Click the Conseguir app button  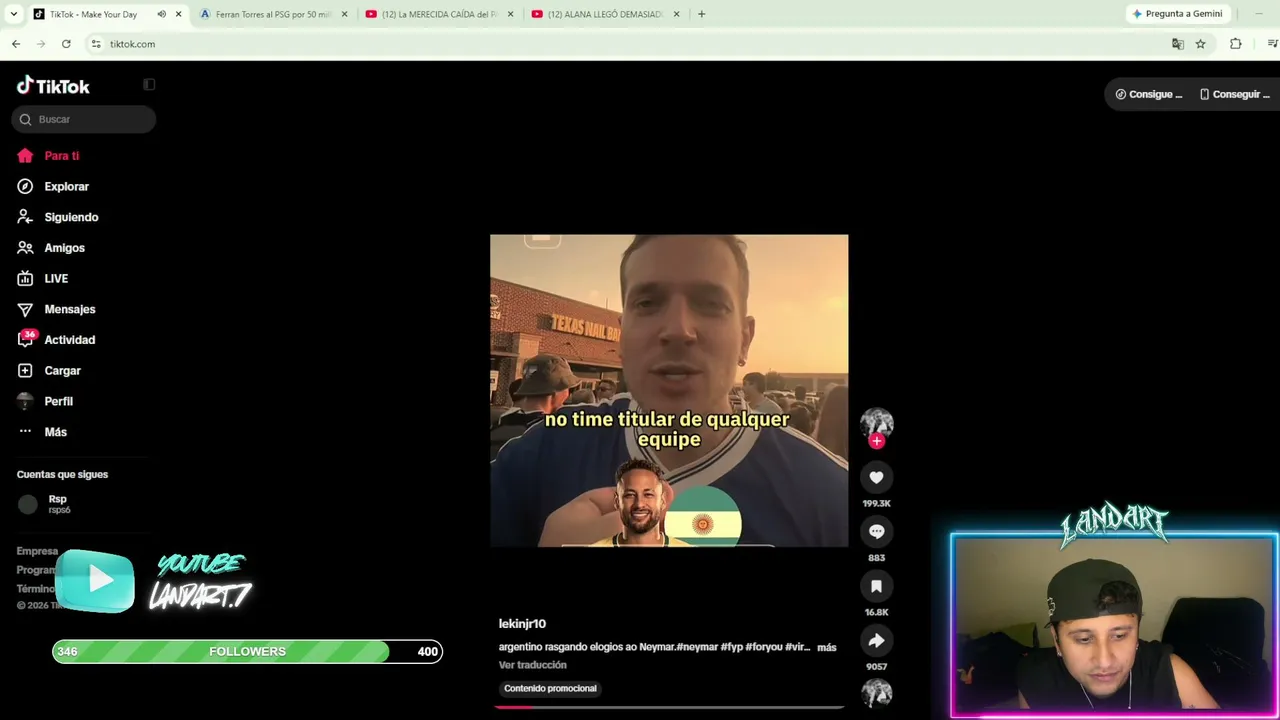pyautogui.click(x=1234, y=94)
